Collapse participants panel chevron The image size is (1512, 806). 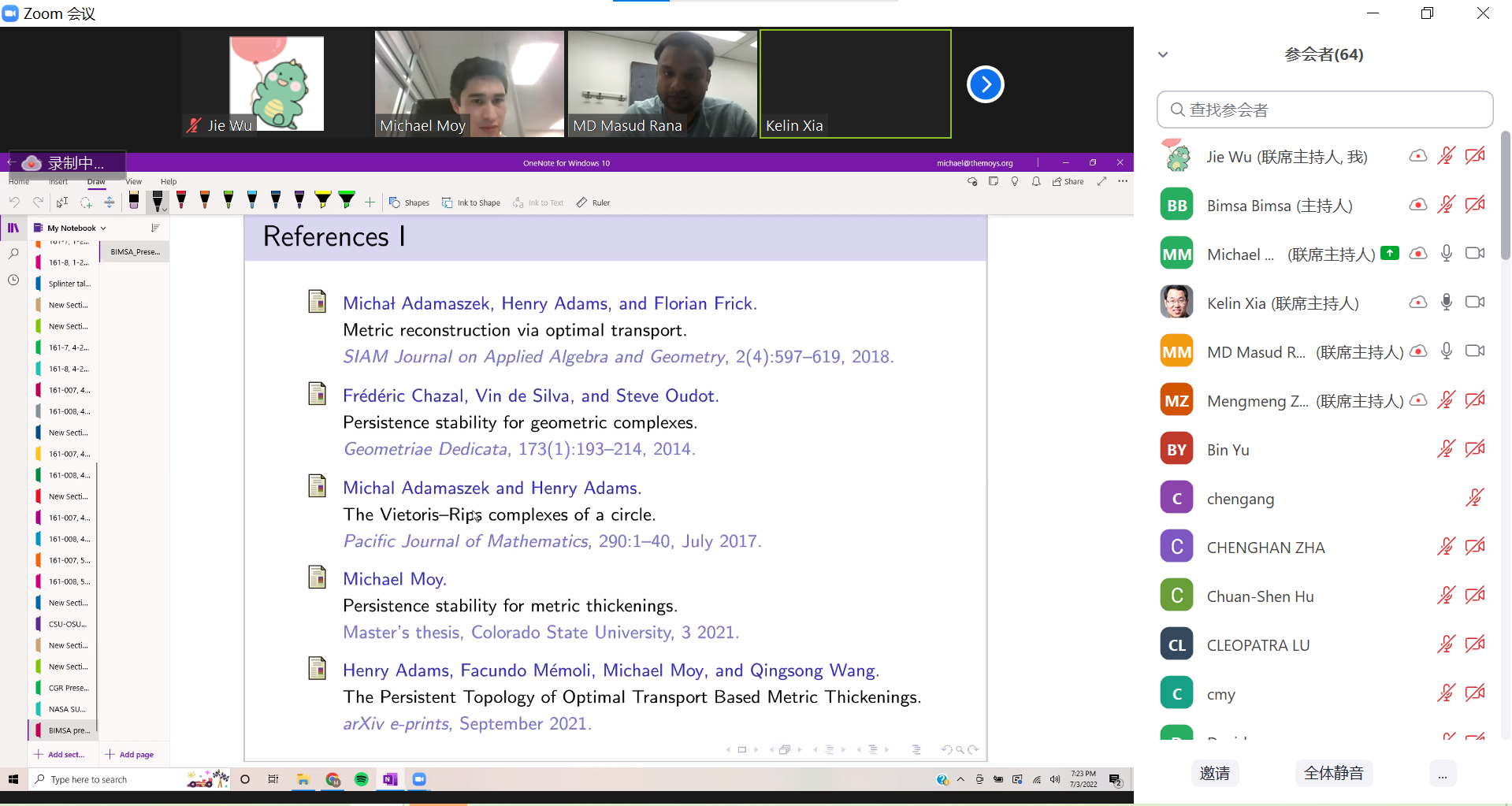tap(1163, 54)
